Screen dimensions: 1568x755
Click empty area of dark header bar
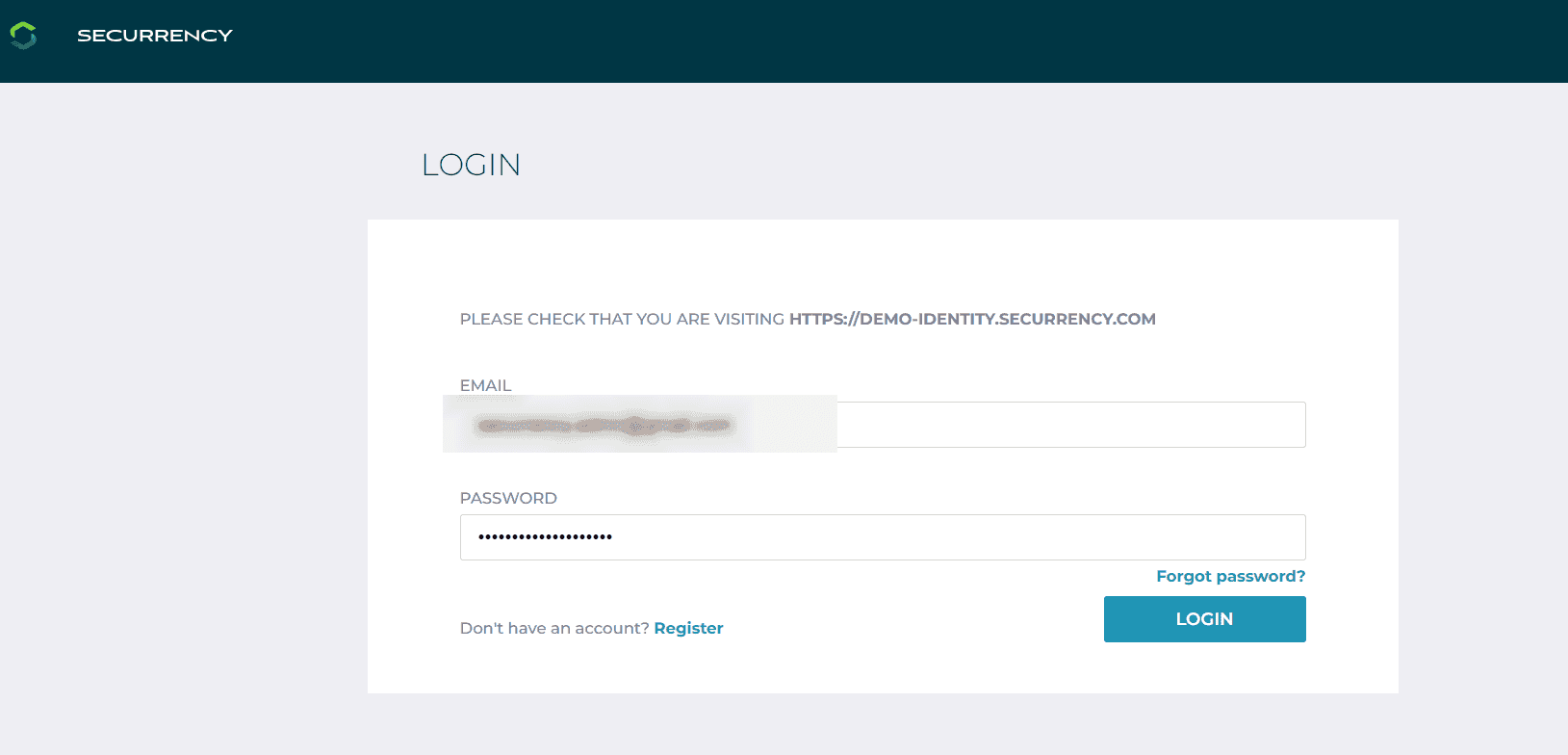(x=866, y=40)
